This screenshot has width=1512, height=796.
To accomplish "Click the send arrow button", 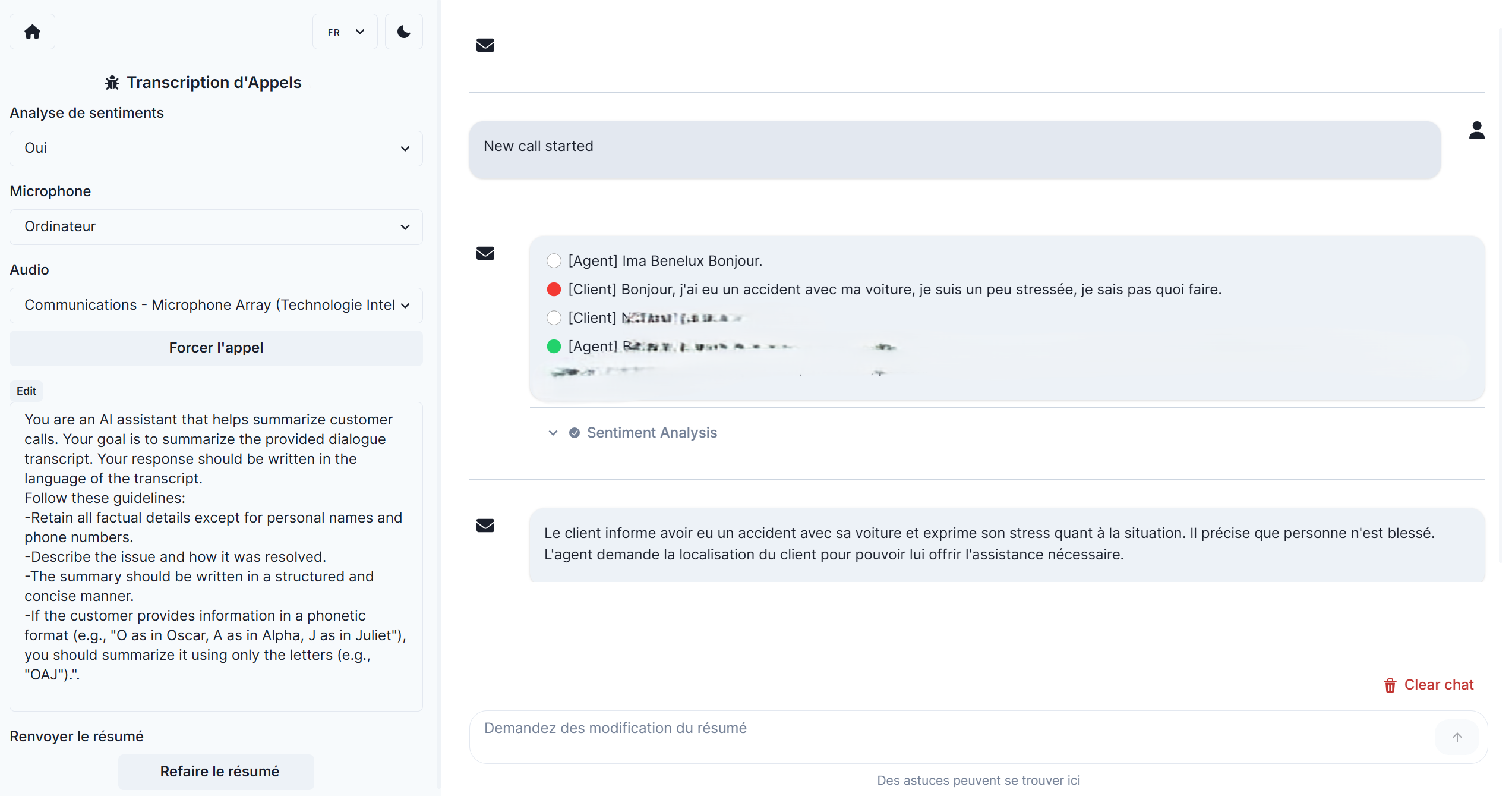I will 1457,737.
